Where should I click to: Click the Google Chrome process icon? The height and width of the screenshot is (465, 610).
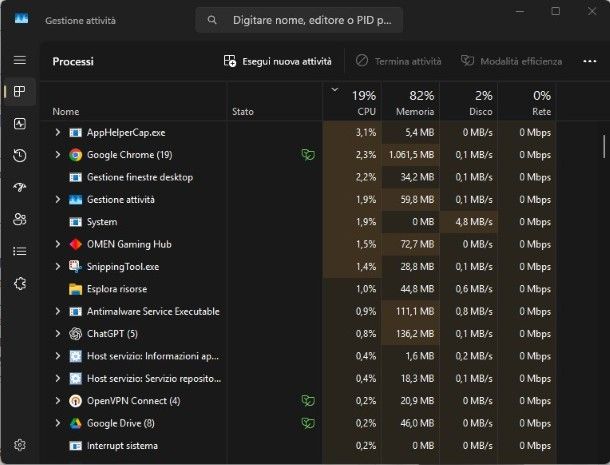pos(75,155)
